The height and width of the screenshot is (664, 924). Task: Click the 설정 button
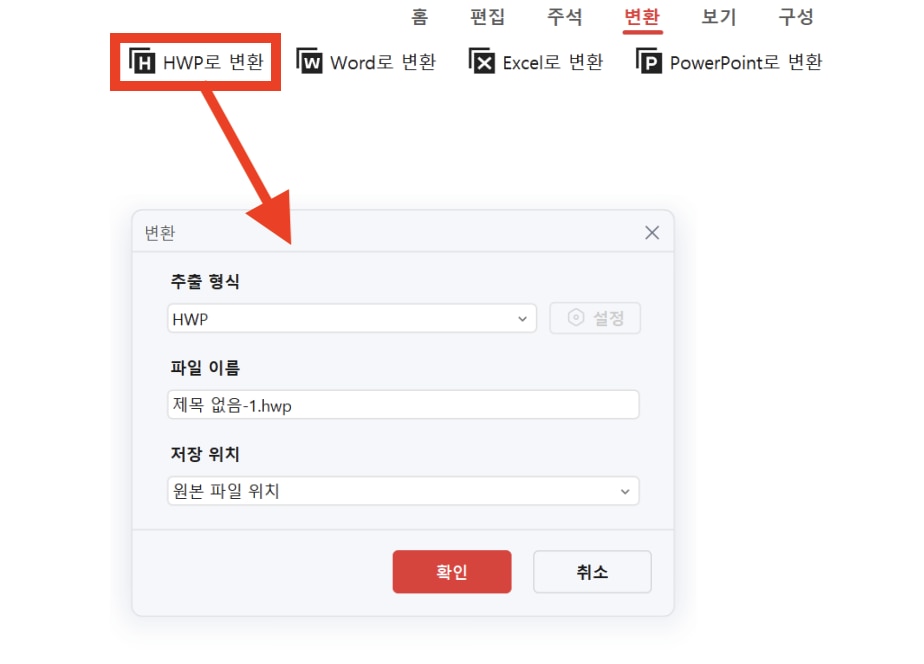click(595, 318)
